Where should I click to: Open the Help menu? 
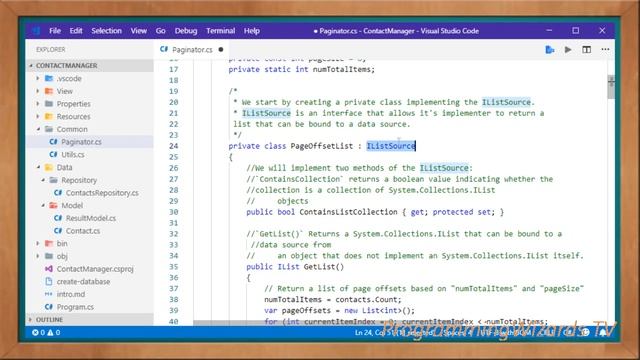click(x=251, y=31)
